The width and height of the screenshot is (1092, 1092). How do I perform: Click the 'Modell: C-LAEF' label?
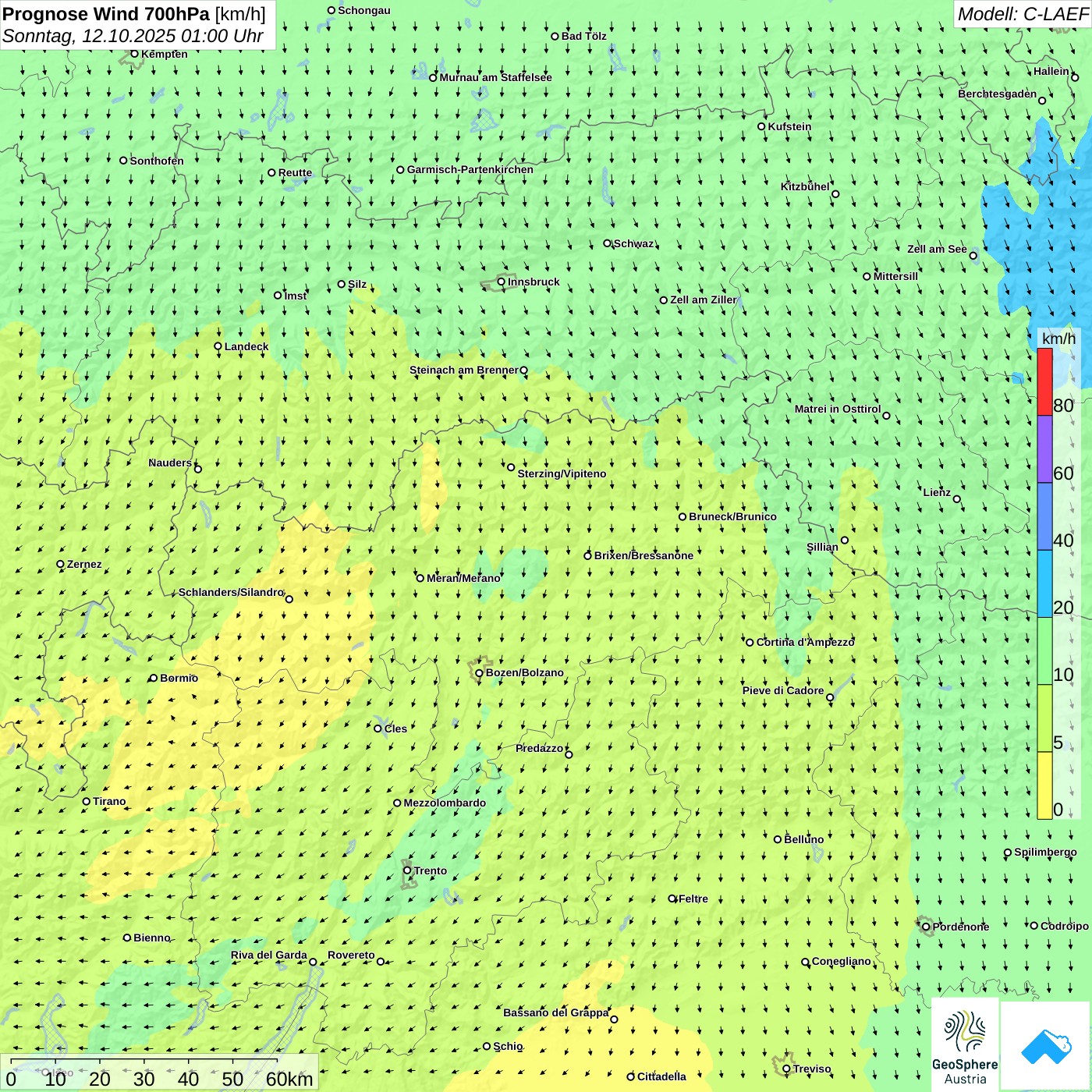point(1023,14)
